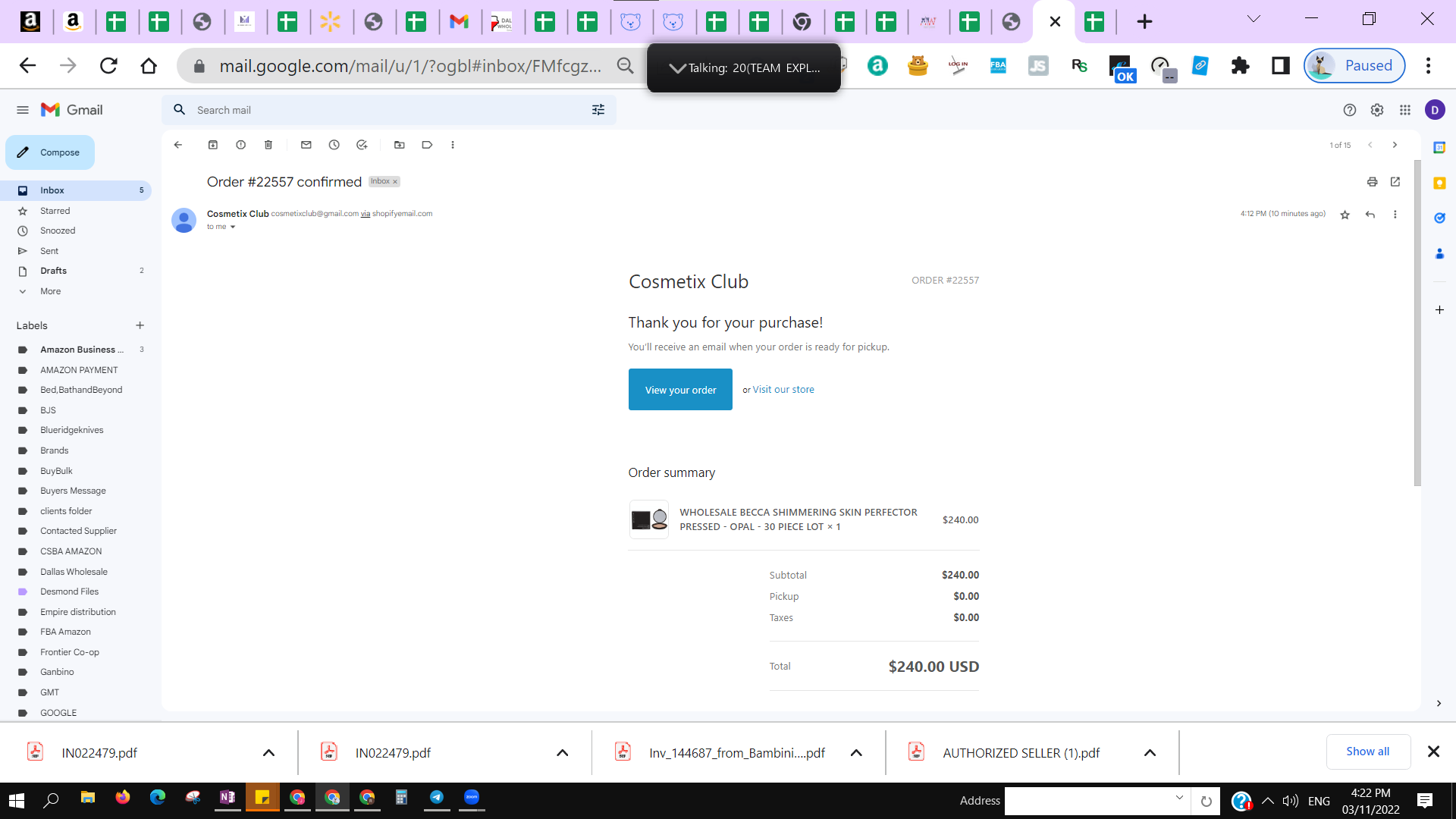This screenshot has height=819, width=1456.
Task: Snooze the message with the clock icon
Action: [x=334, y=145]
